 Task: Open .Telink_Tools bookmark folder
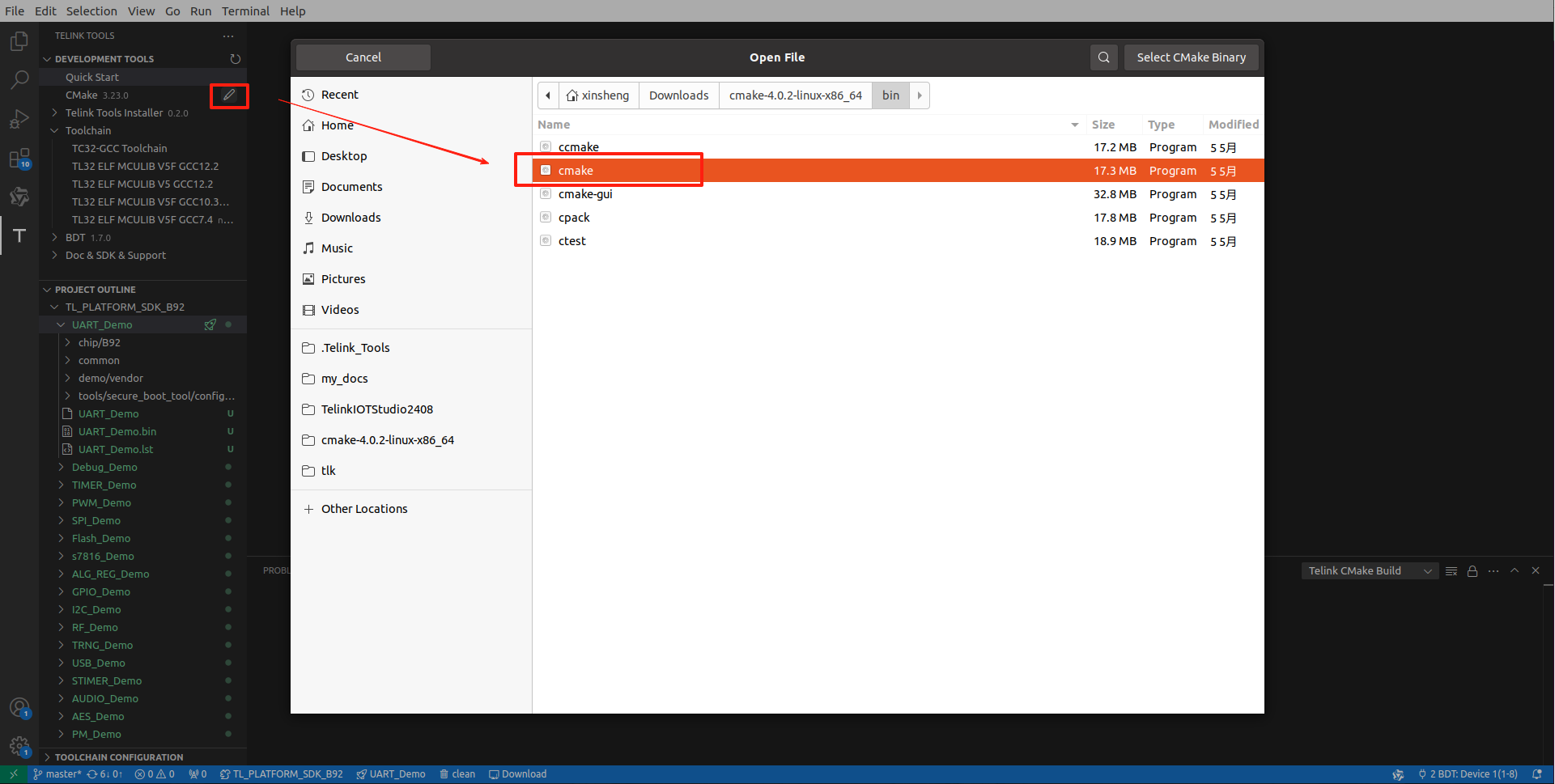tap(411, 348)
